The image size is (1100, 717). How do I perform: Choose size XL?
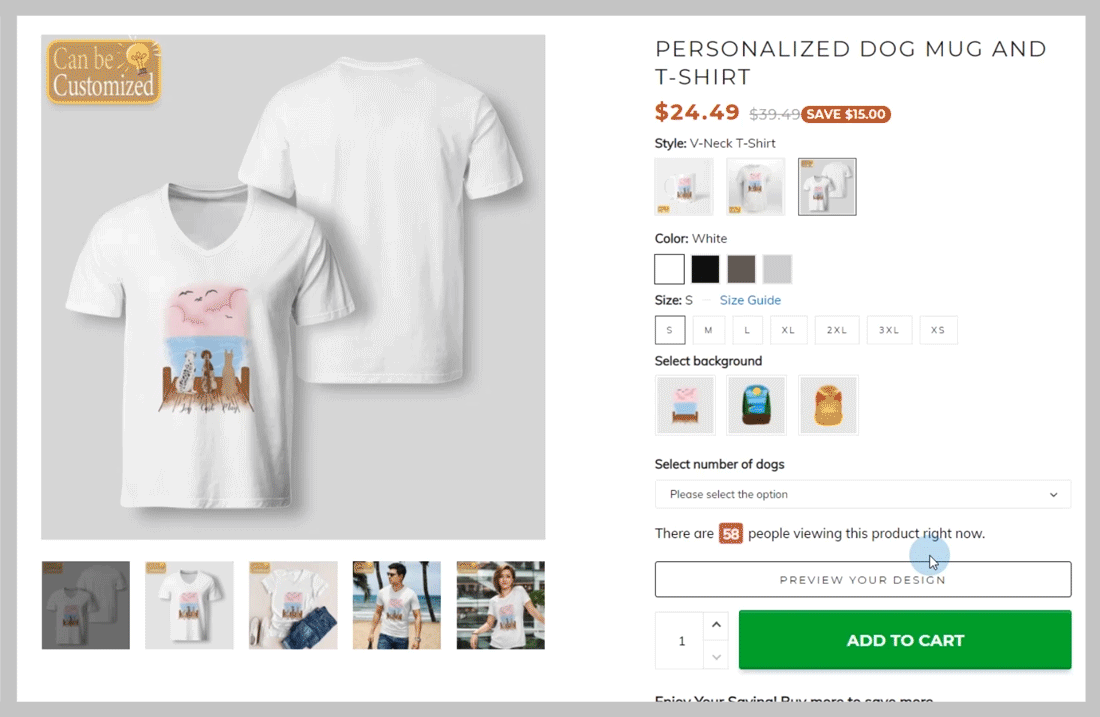coord(788,330)
